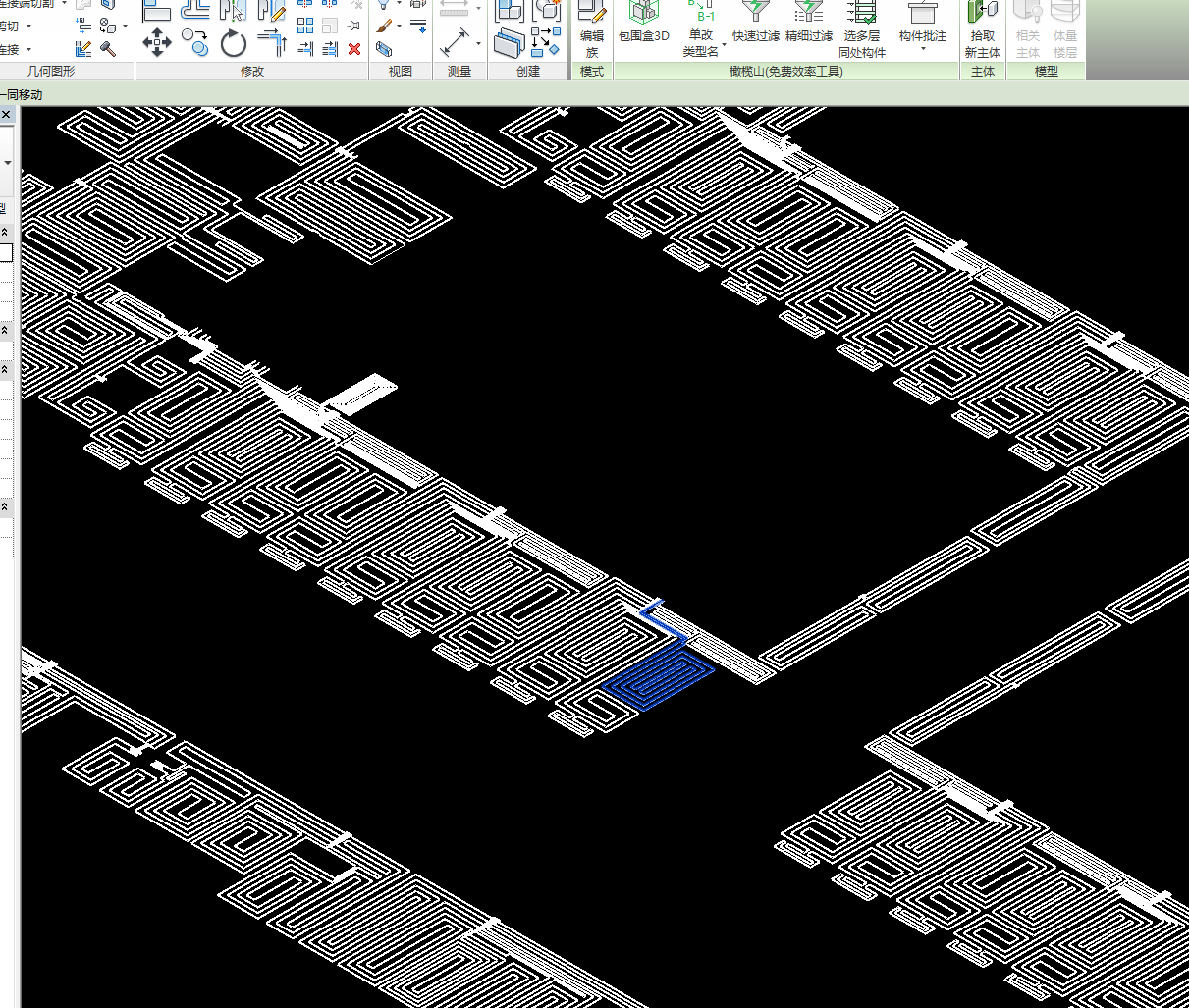The width and height of the screenshot is (1189, 1008).
Task: Launch the 快速过滤 quick filter
Action: tap(756, 24)
